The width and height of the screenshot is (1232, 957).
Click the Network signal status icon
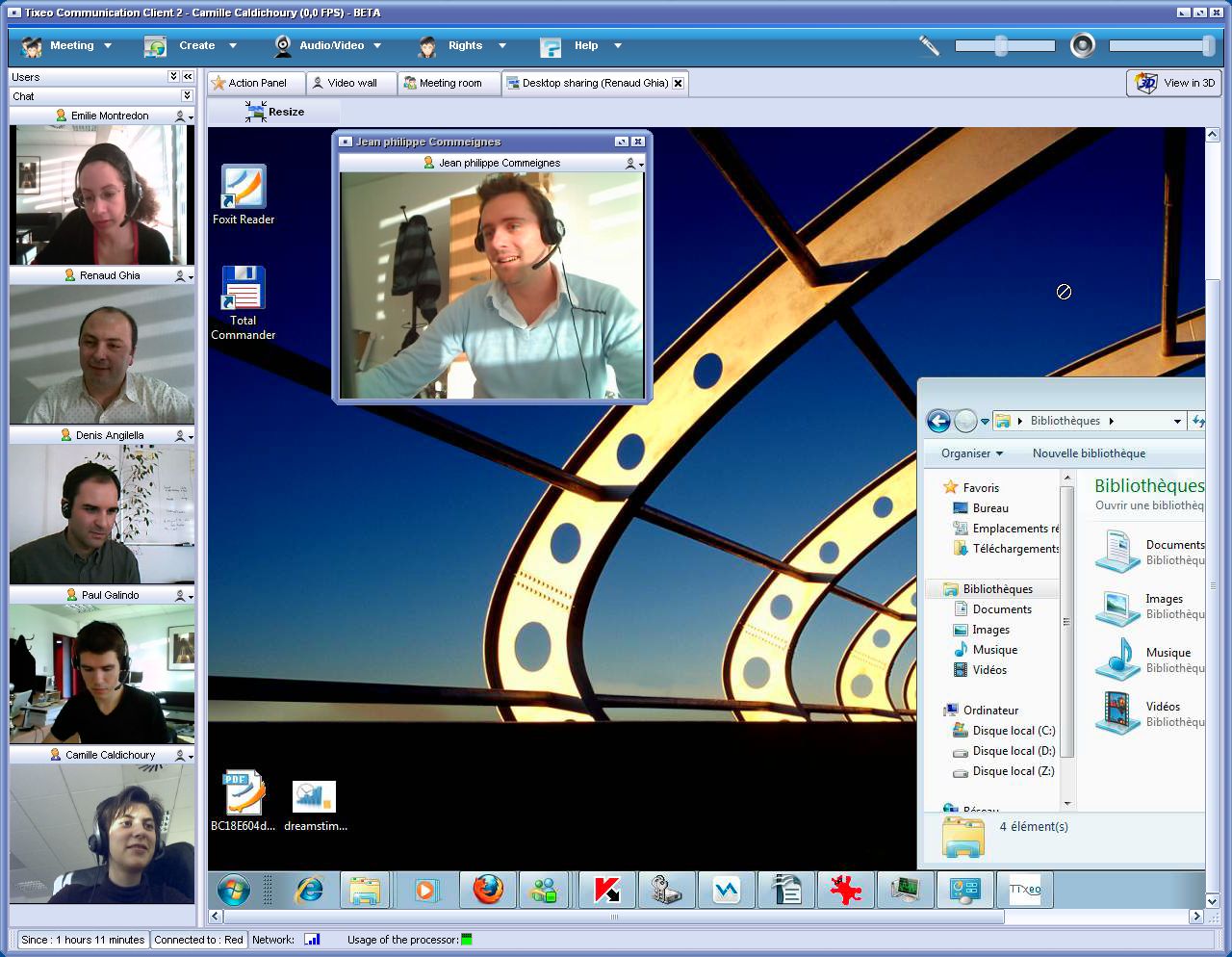[312, 940]
